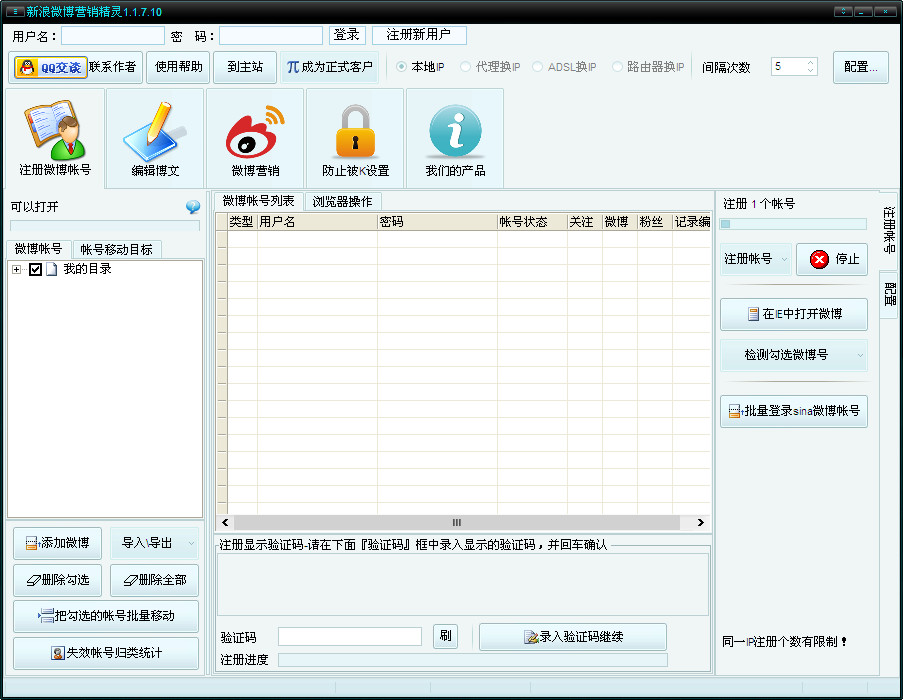
Task: Click the 帐号状态 column header
Action: [x=532, y=222]
